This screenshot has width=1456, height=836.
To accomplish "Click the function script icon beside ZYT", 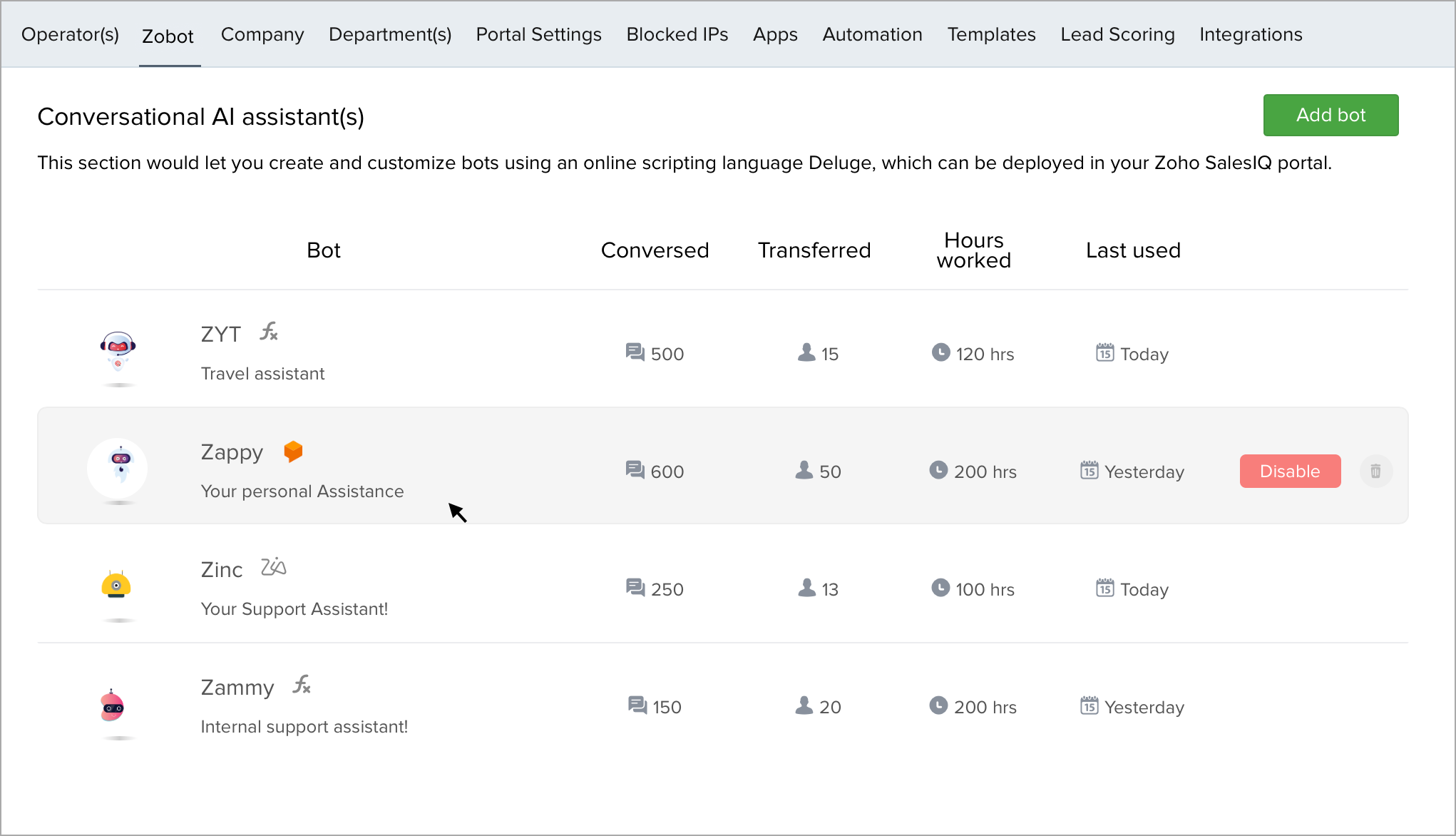I will [269, 332].
